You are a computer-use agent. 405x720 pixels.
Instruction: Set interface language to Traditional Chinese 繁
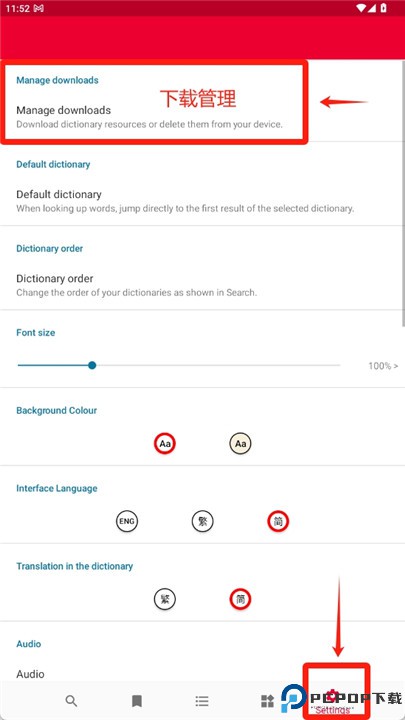click(202, 521)
